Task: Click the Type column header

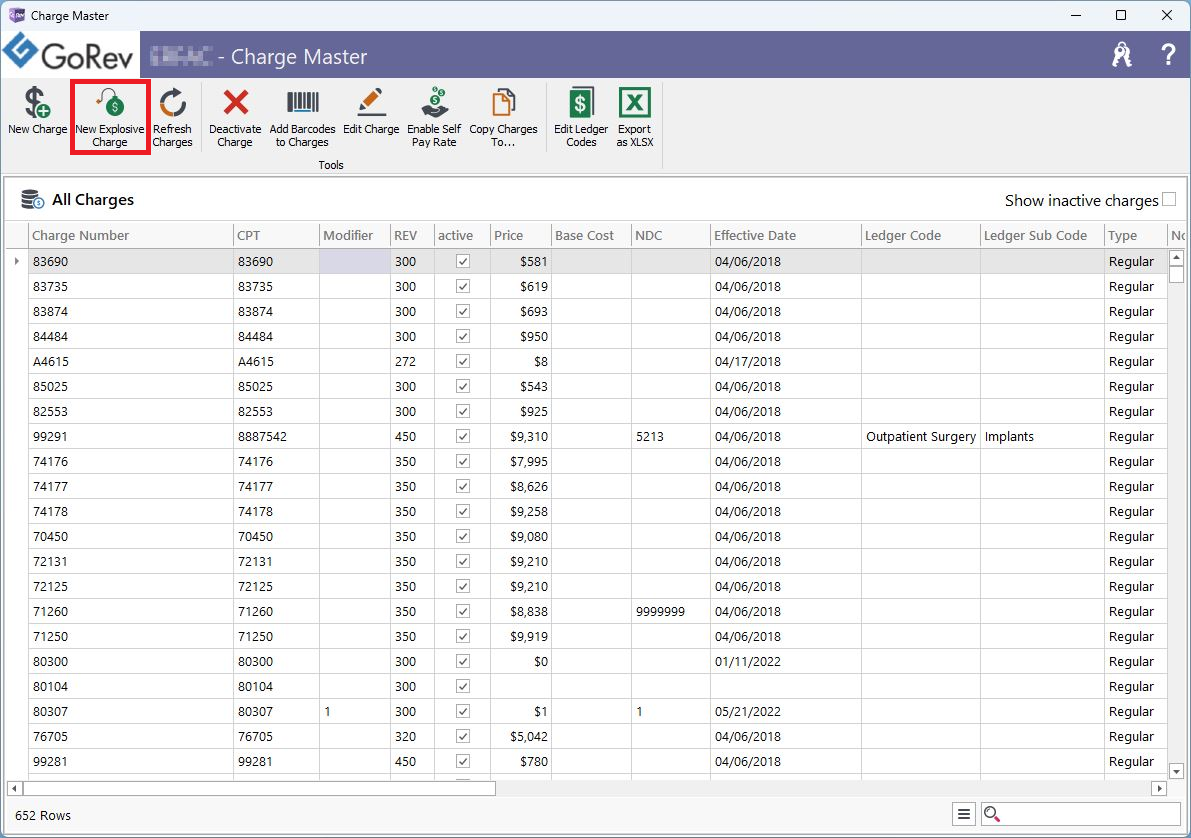Action: 1136,236
